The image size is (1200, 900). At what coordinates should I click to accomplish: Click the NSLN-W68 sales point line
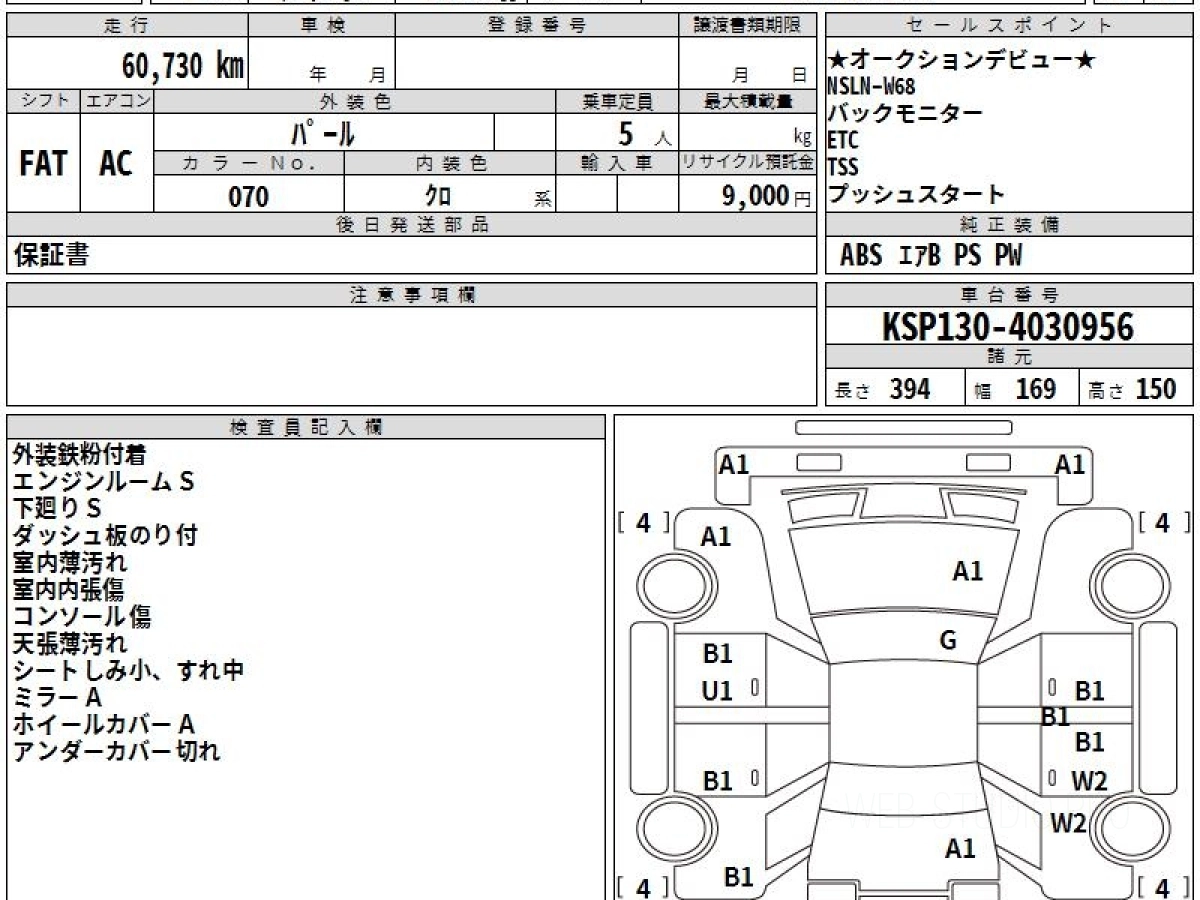click(871, 87)
